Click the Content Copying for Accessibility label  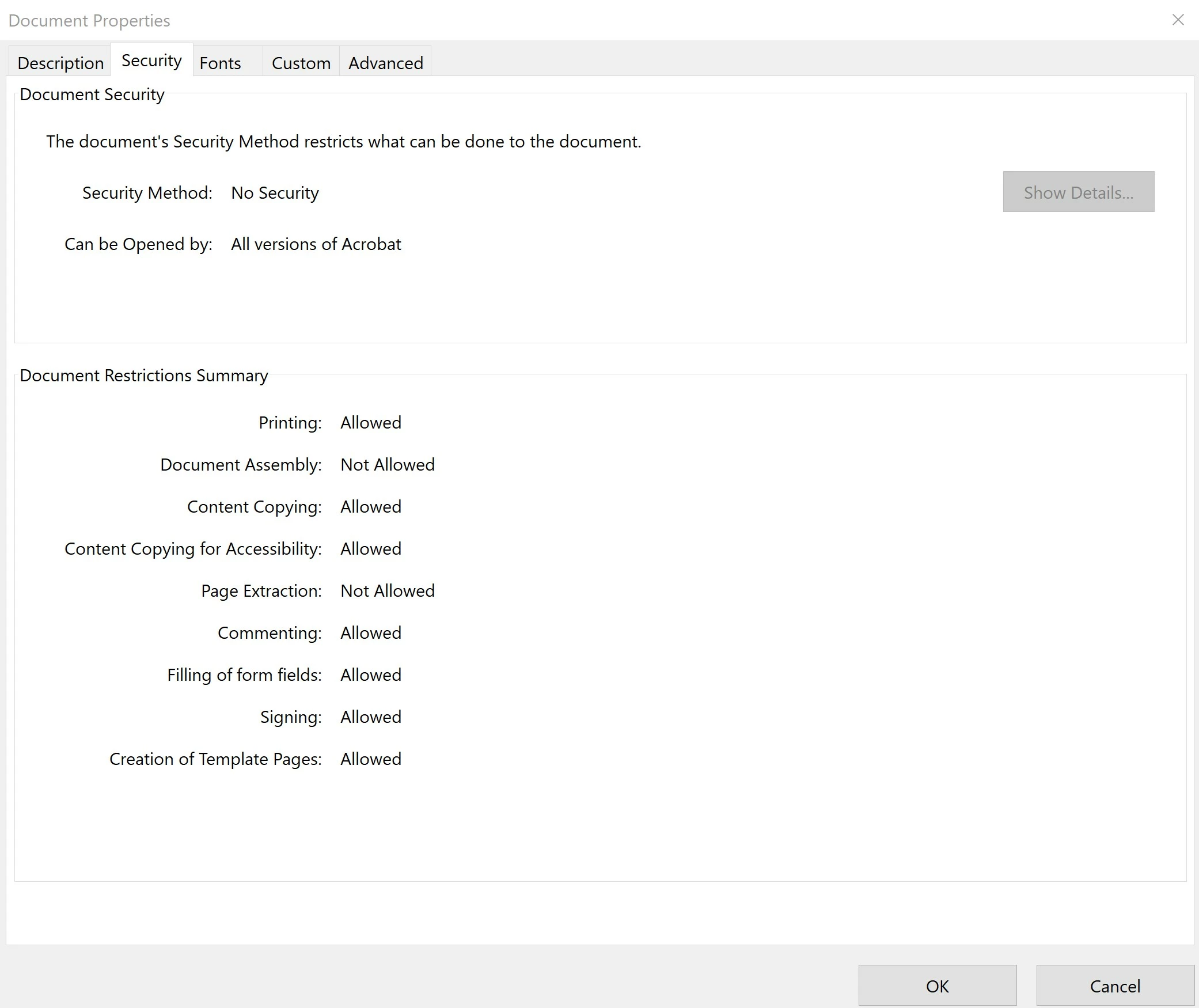coord(193,549)
